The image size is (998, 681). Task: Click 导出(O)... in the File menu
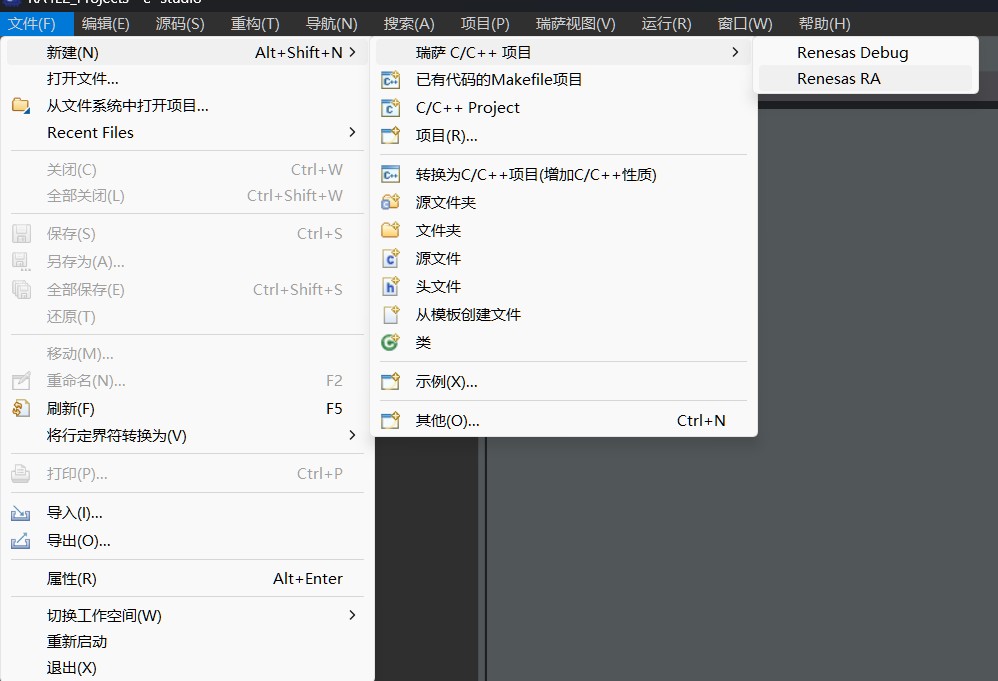click(x=78, y=541)
